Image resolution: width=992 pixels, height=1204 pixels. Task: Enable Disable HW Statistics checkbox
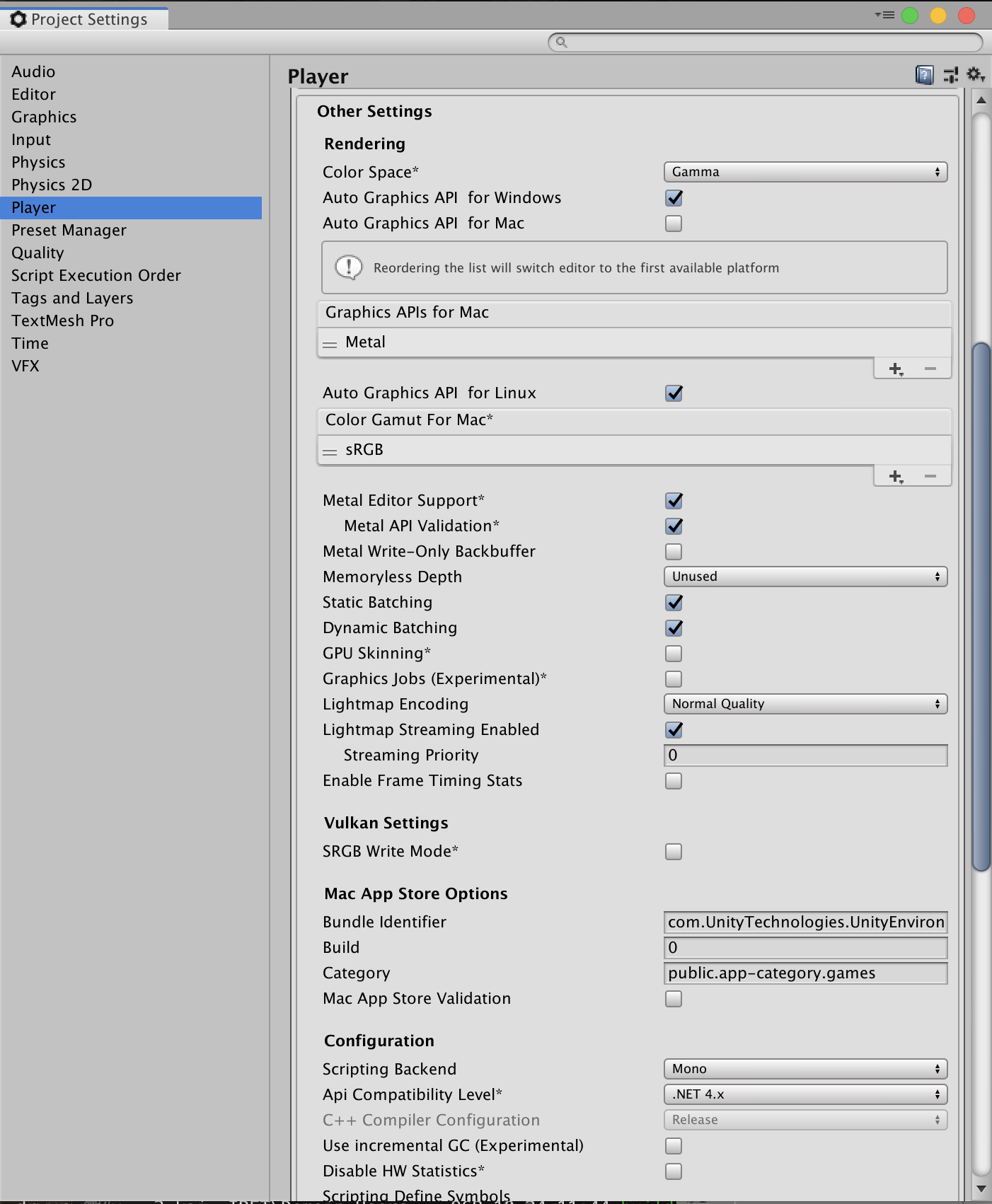point(674,1171)
